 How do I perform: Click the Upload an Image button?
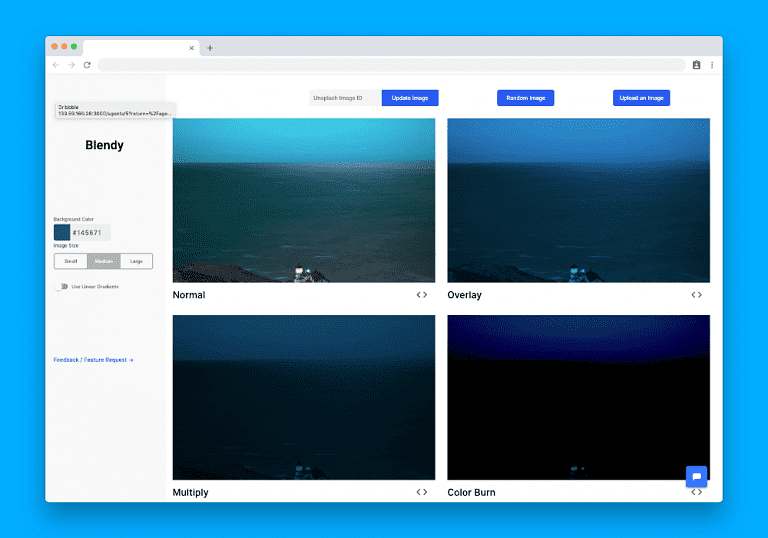[x=641, y=98]
